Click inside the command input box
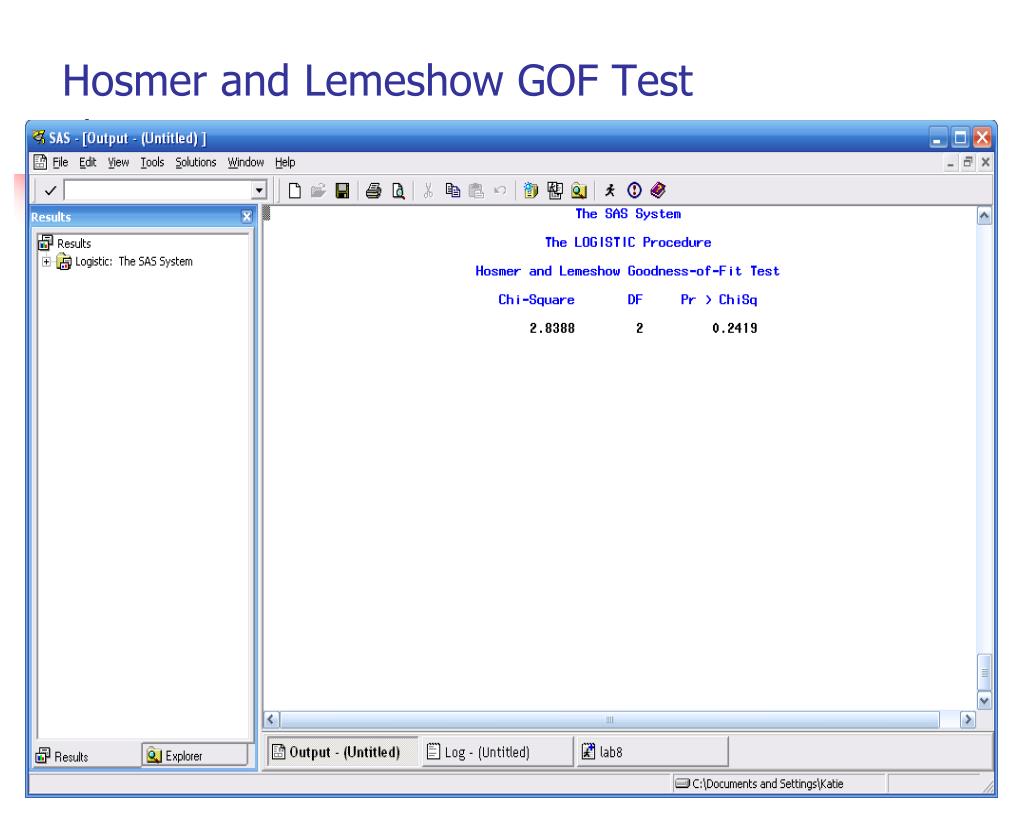 [158, 190]
